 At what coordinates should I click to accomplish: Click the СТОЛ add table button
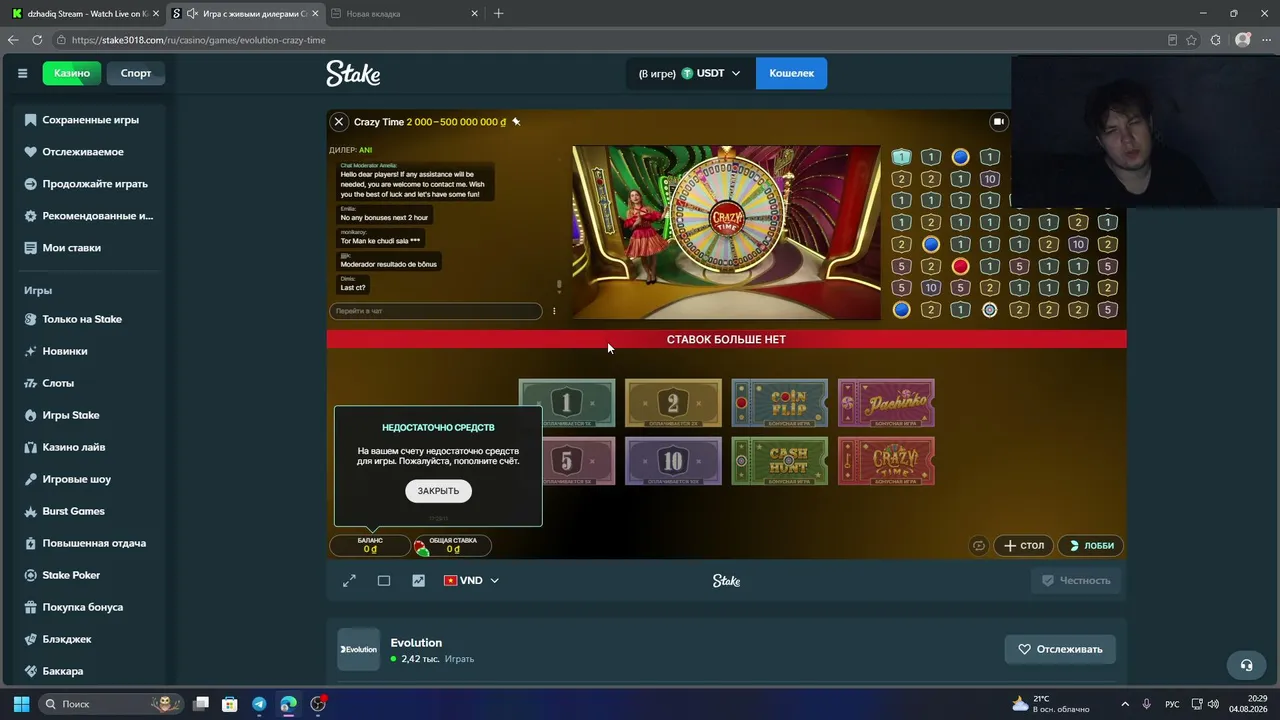click(1024, 545)
